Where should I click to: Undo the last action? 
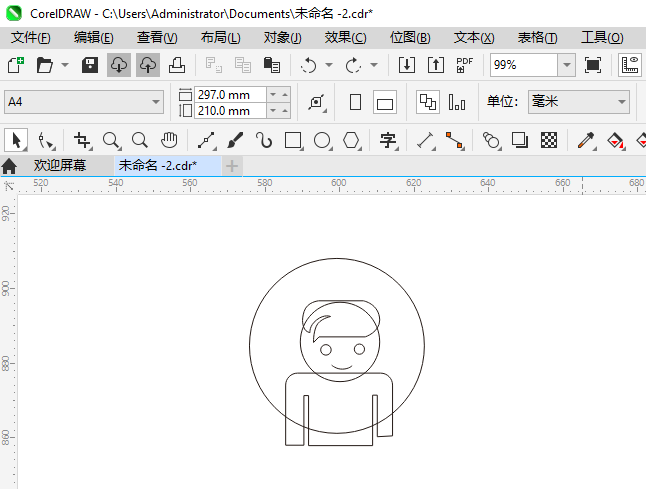[309, 65]
